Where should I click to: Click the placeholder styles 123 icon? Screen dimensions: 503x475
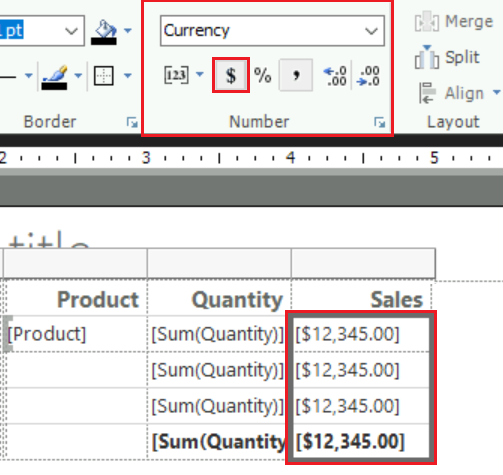pos(176,75)
